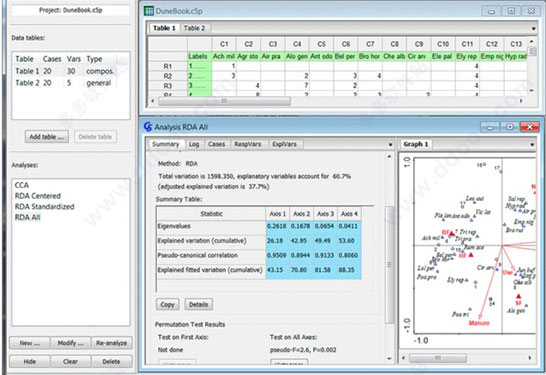Click the Axis 1 Eigenvalues cell 0.2618
This screenshot has width=546, height=375.
point(277,226)
